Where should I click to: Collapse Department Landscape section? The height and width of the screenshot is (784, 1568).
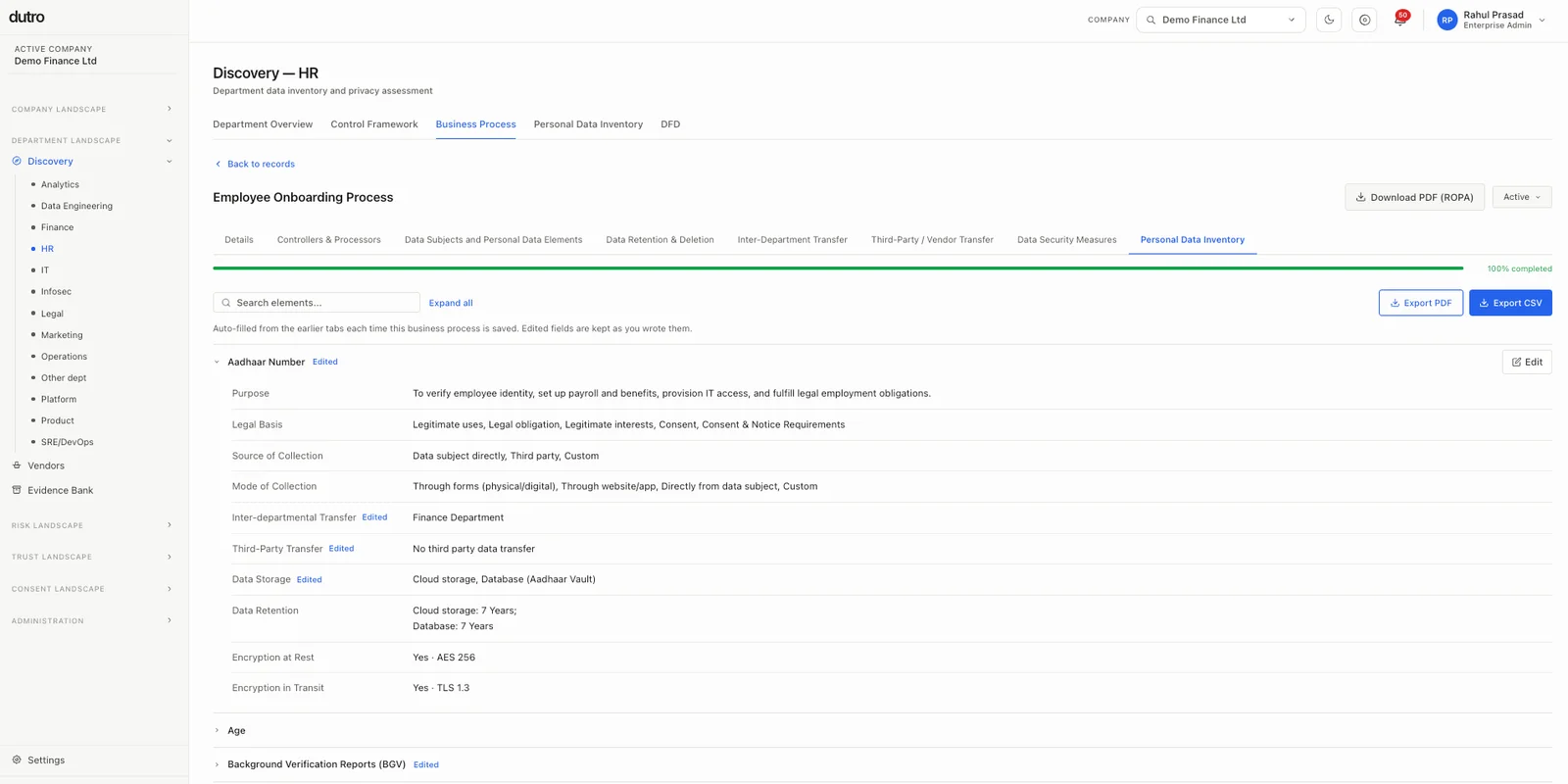coord(169,140)
